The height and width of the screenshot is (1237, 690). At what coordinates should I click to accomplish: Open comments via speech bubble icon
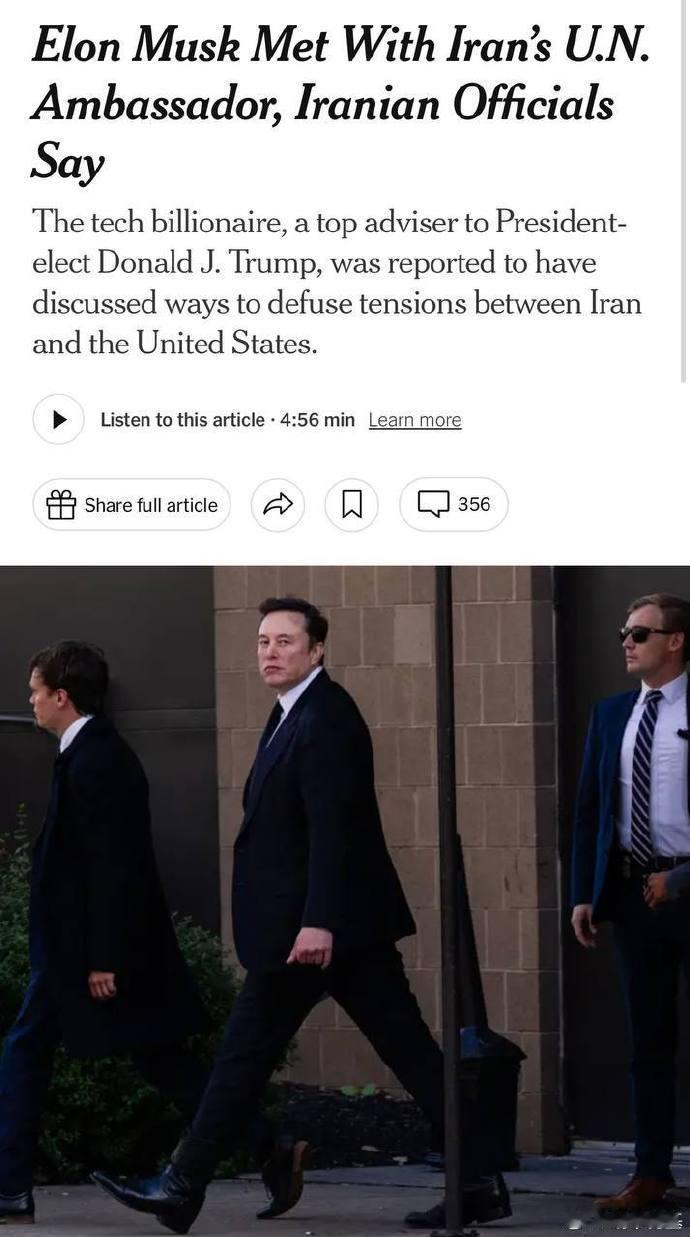[433, 504]
